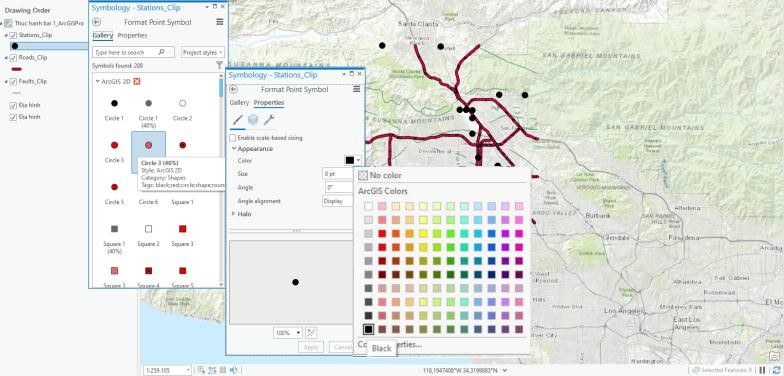Click back arrow in front Symbology pane

234,89
